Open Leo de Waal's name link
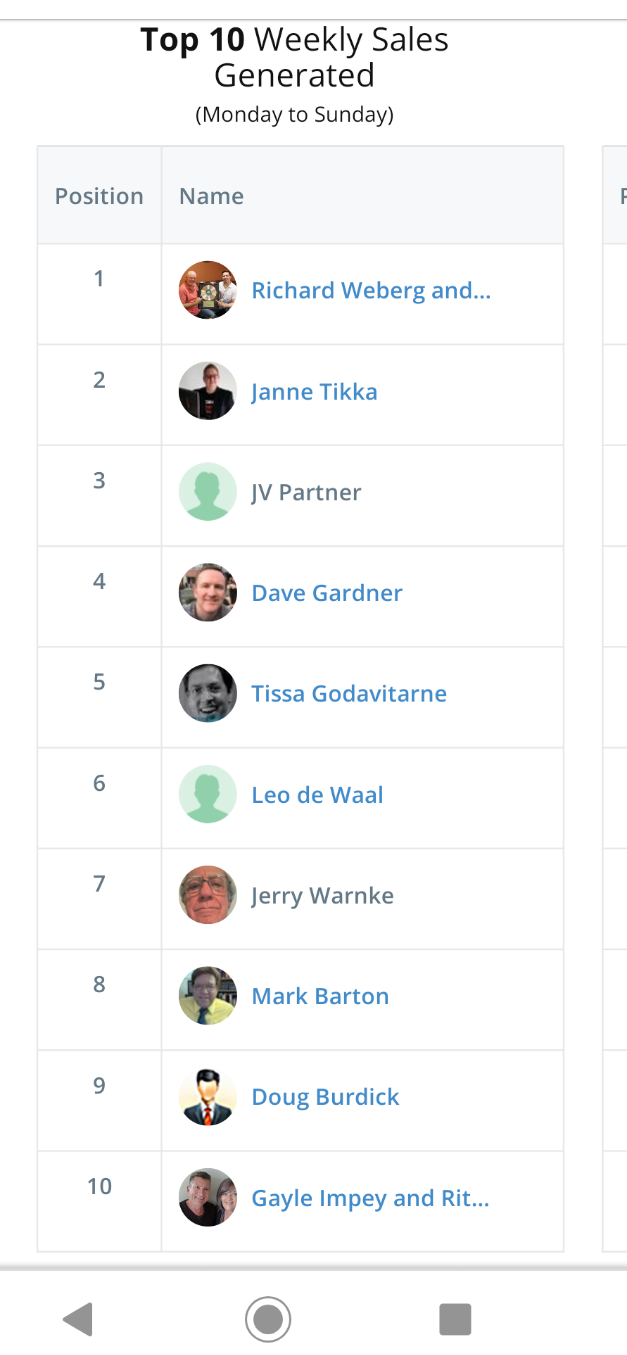The image size is (627, 1355). (317, 796)
